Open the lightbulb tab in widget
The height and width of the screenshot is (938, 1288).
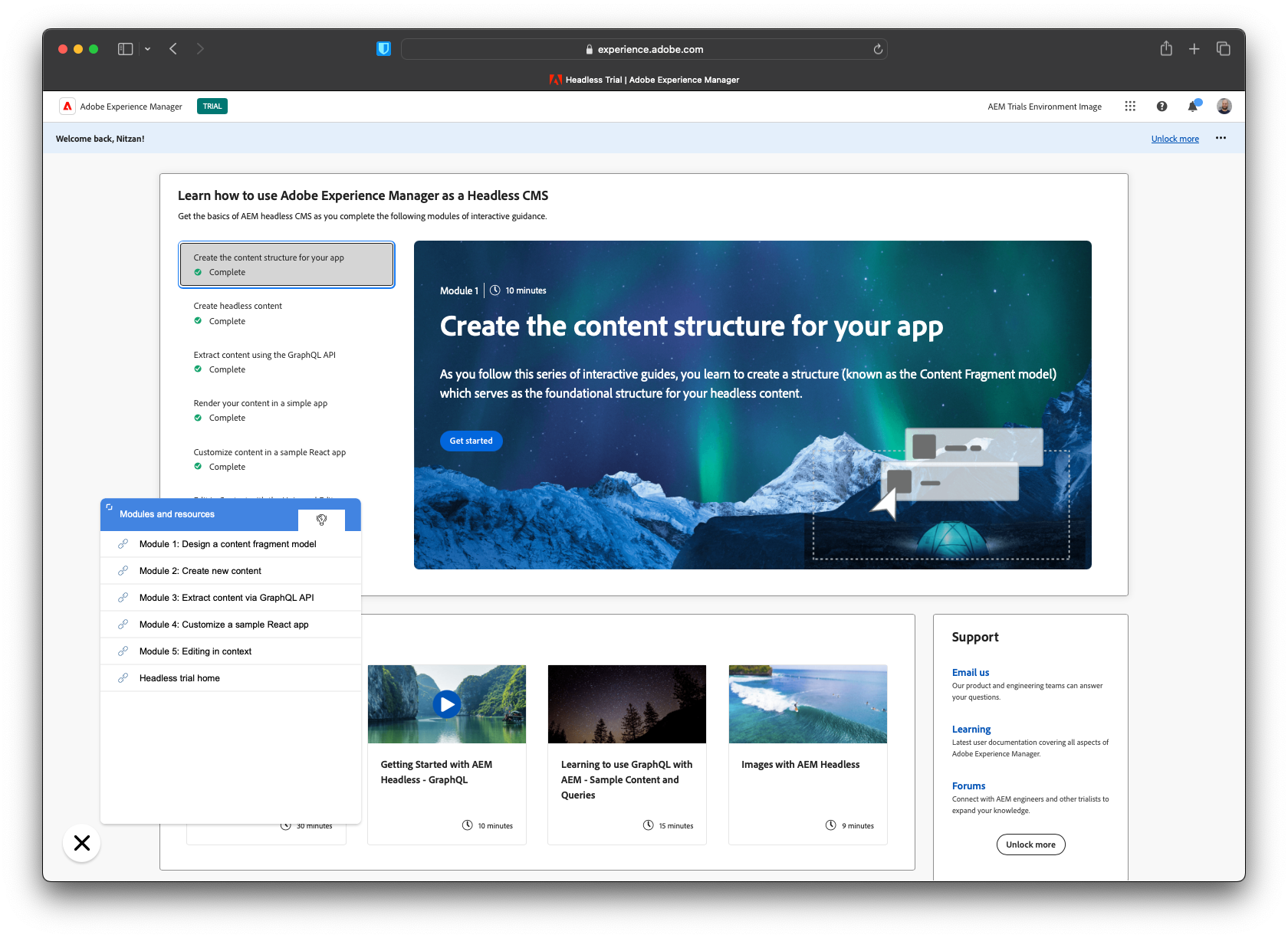tap(321, 520)
